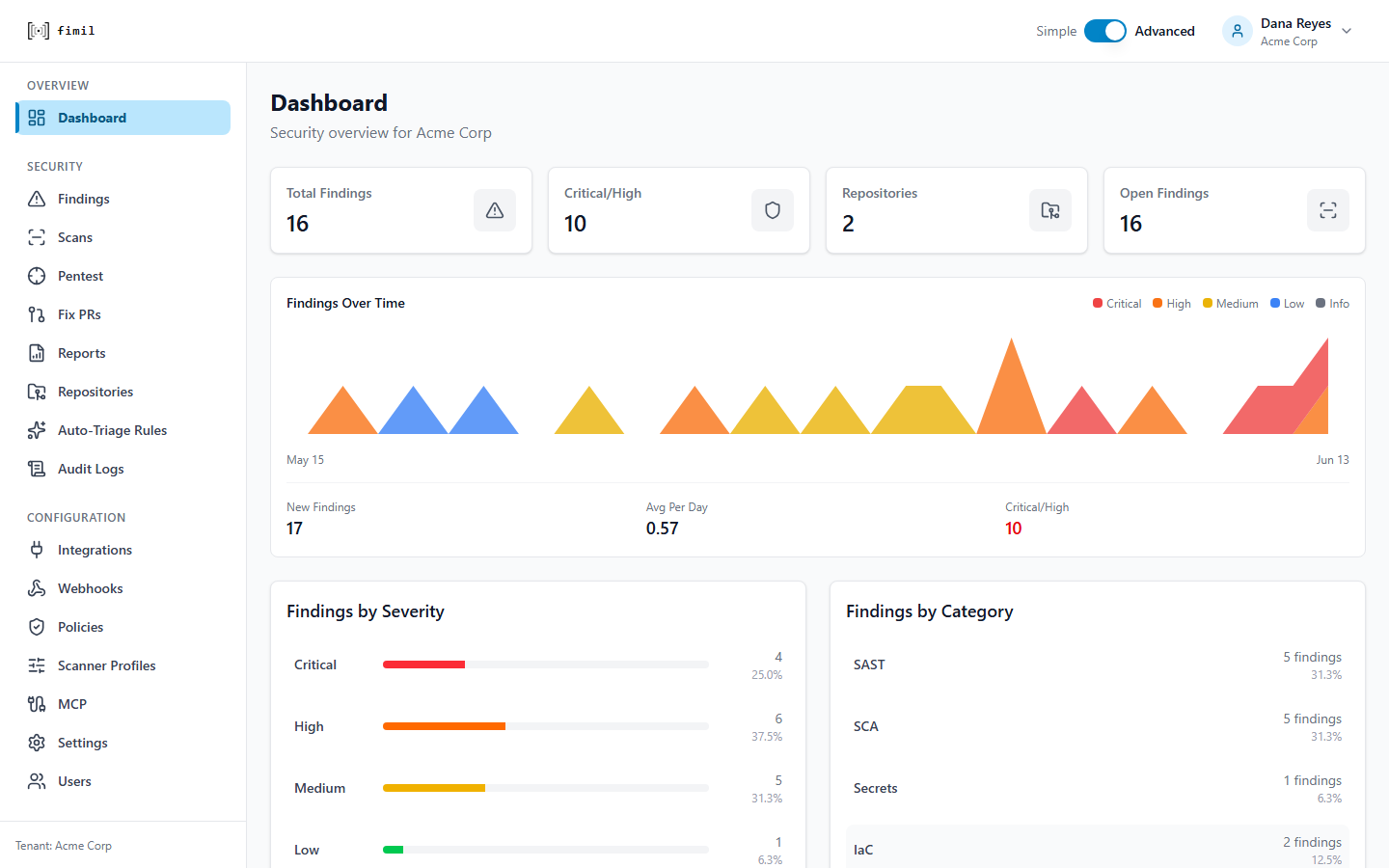
Task: Open the Total Findings card
Action: coord(401,210)
